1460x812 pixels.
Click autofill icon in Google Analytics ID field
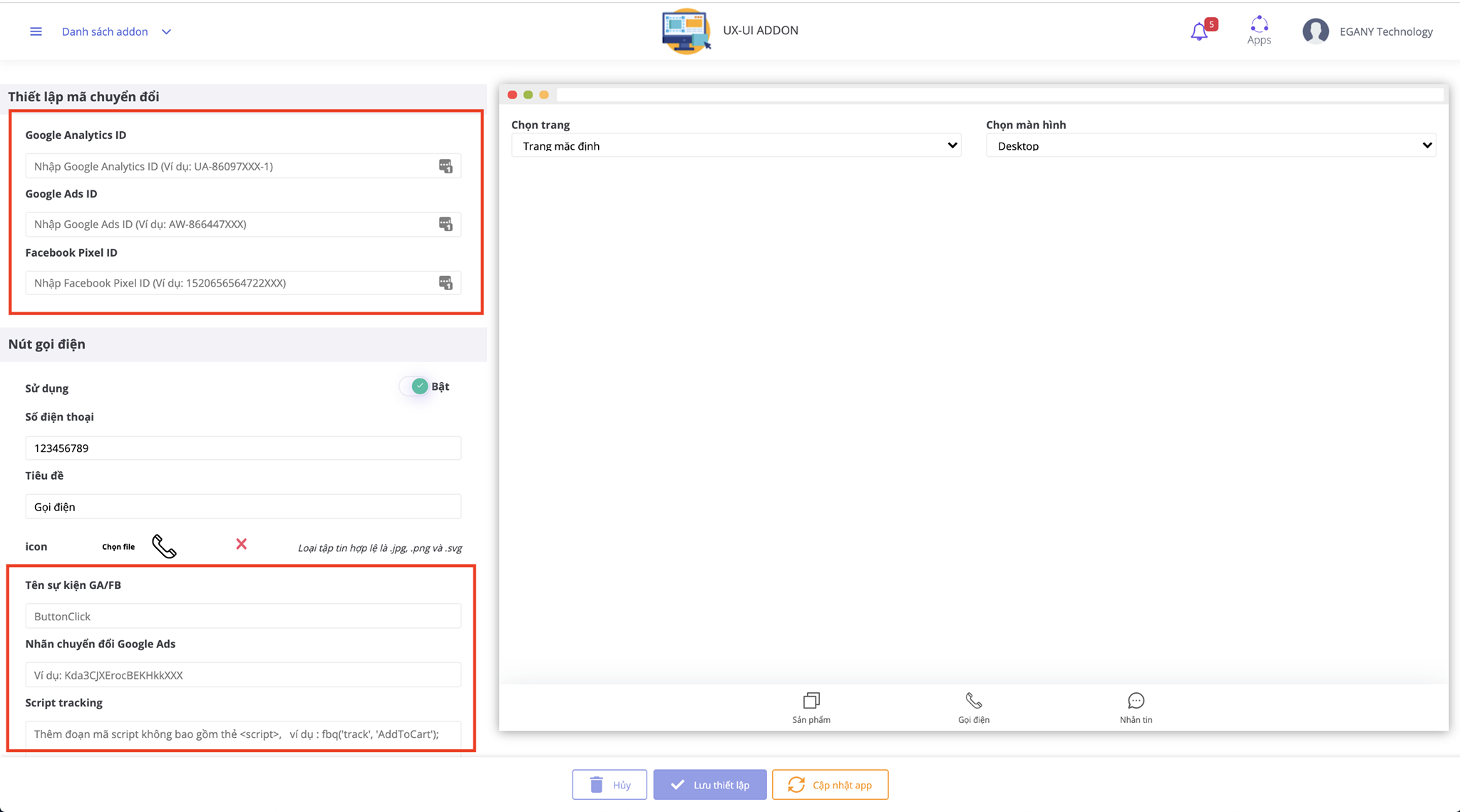(x=446, y=166)
